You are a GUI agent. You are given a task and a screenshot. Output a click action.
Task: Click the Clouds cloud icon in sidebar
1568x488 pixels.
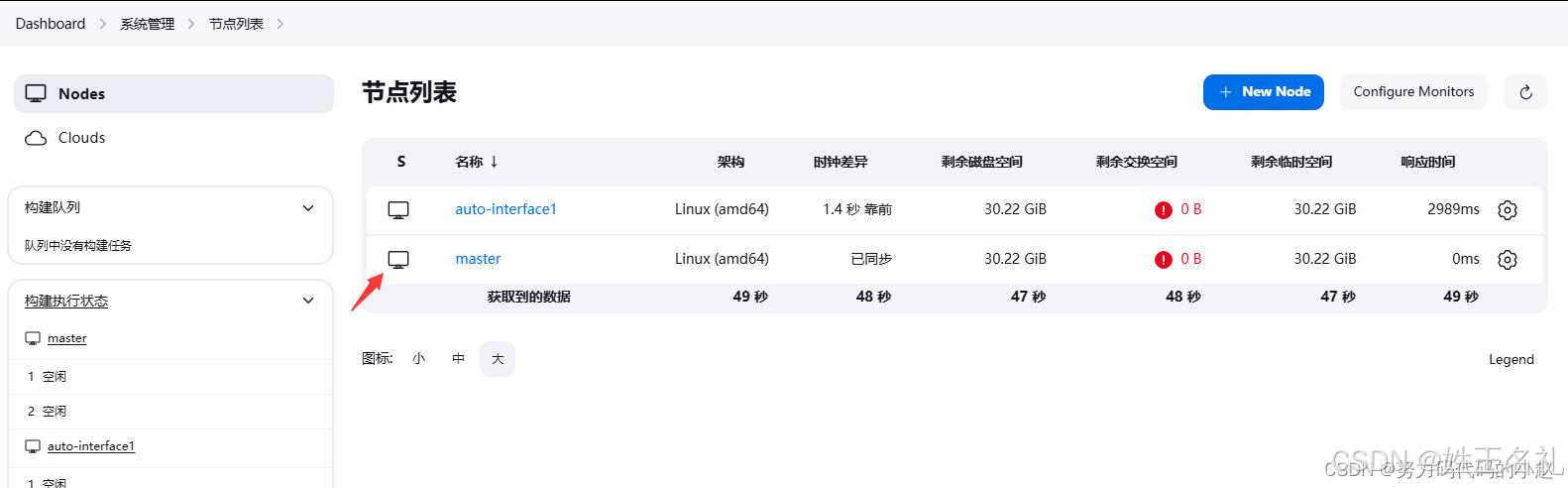[x=36, y=138]
